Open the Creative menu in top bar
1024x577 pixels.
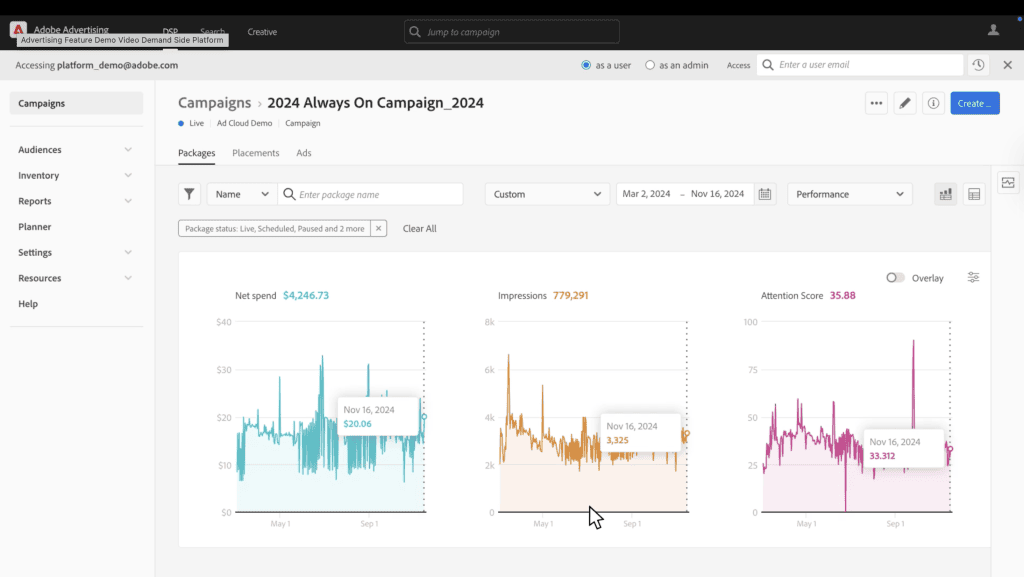262,31
